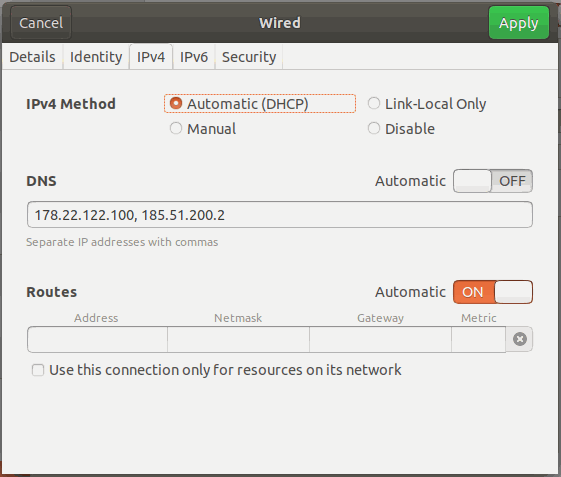561x477 pixels.
Task: Select the IPv4 tab
Action: (x=151, y=57)
